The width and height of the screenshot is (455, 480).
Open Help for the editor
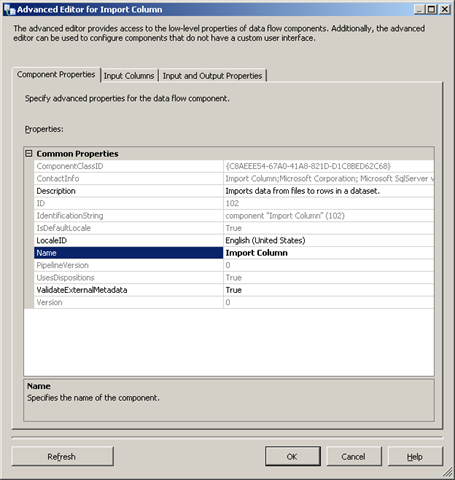415,456
